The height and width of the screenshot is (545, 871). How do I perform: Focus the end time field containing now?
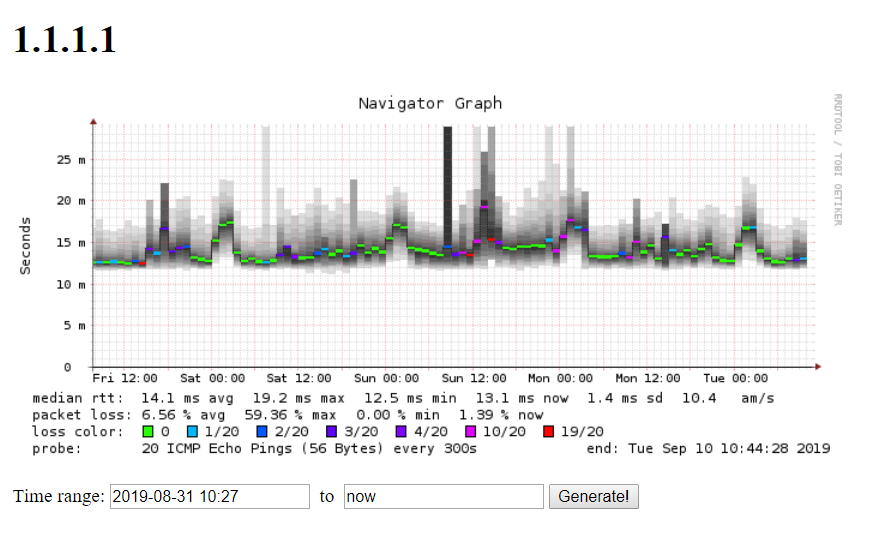443,496
